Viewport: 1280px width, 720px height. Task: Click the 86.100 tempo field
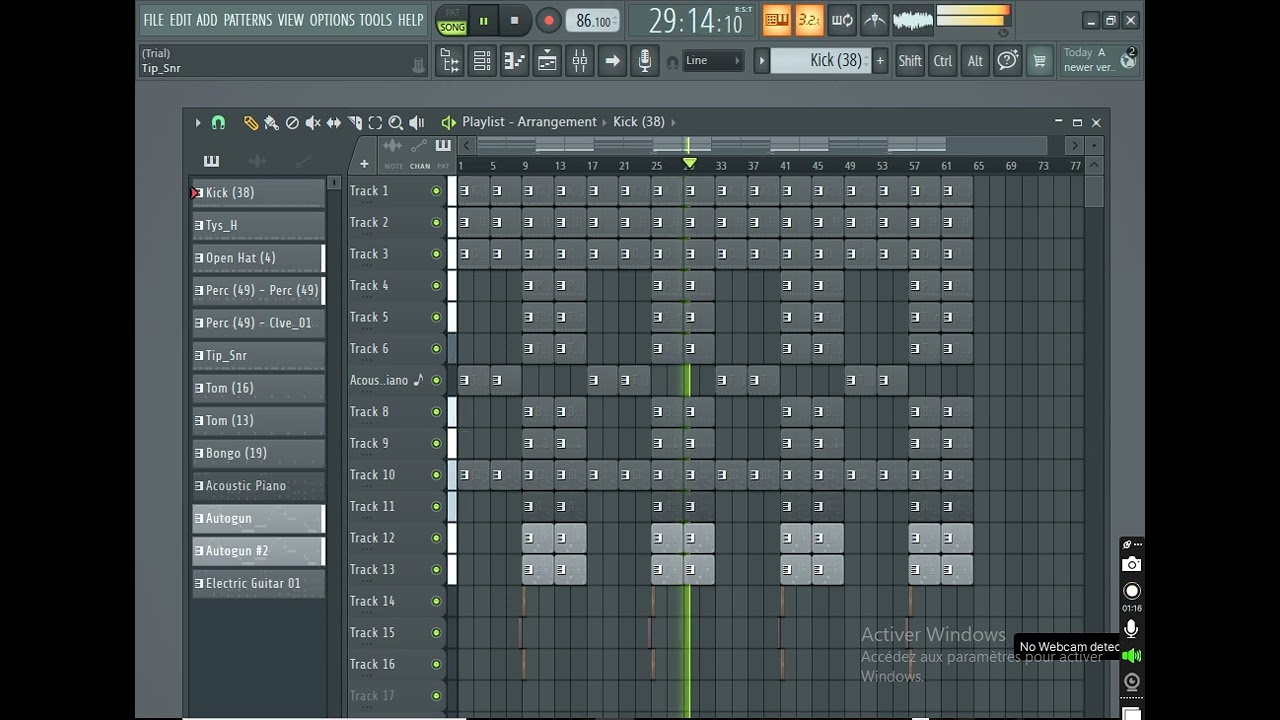[x=593, y=21]
